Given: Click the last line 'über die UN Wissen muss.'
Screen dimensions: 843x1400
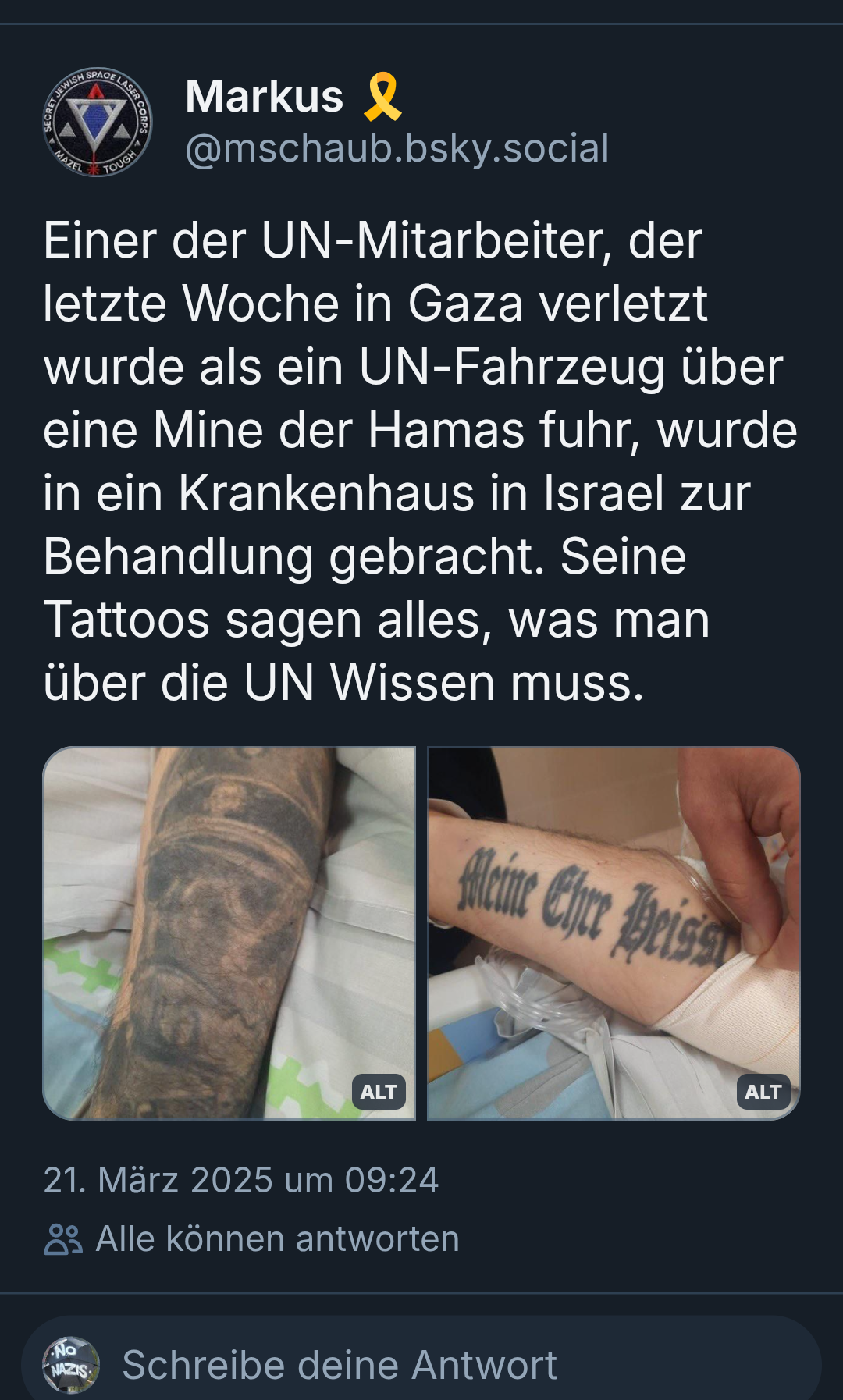Looking at the screenshot, I should [344, 684].
